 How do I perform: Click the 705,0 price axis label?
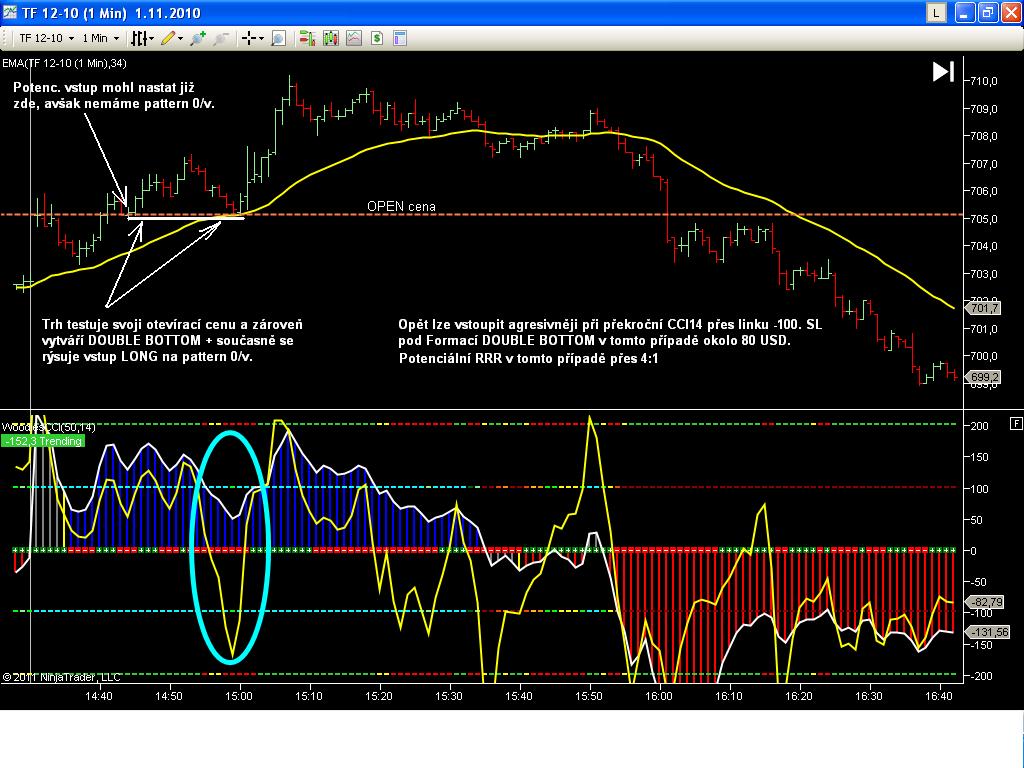[x=984, y=219]
